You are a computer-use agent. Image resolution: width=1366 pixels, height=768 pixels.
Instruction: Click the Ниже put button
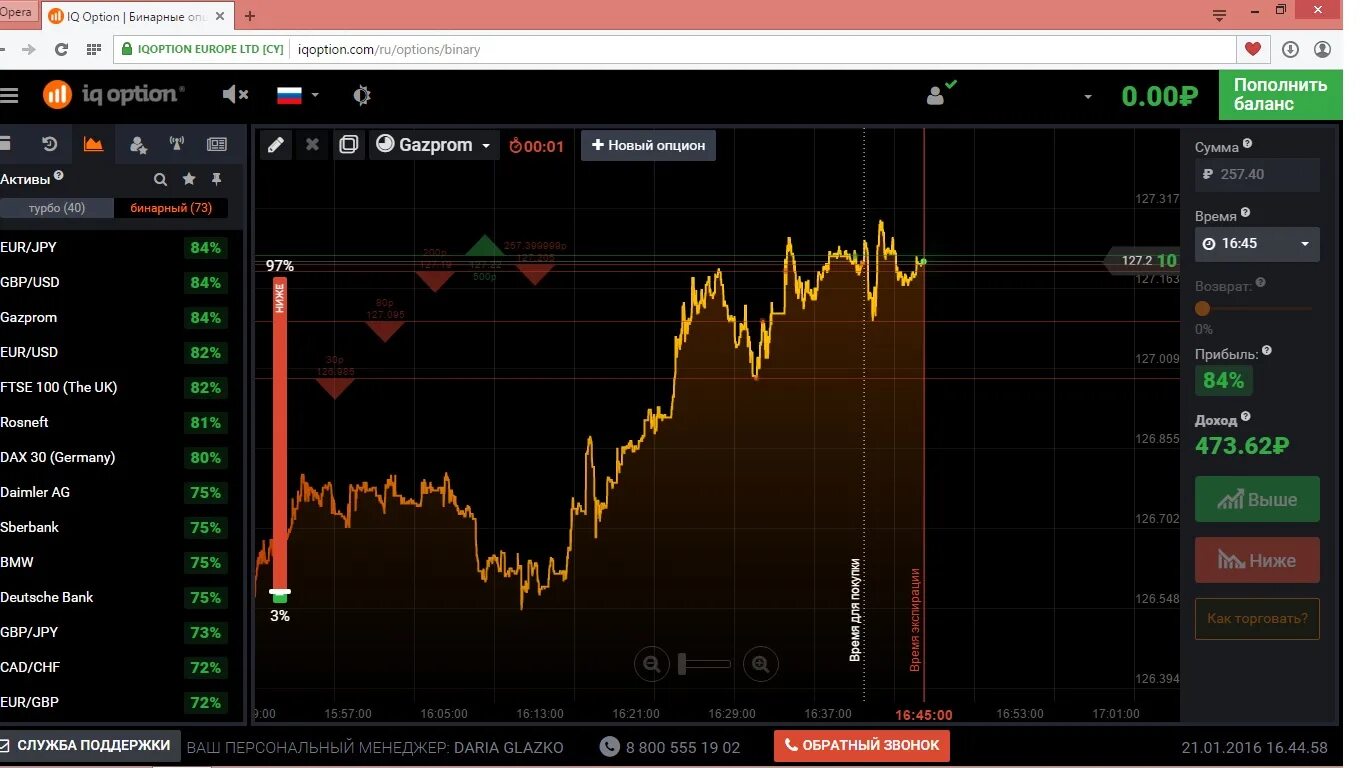tap(1257, 560)
